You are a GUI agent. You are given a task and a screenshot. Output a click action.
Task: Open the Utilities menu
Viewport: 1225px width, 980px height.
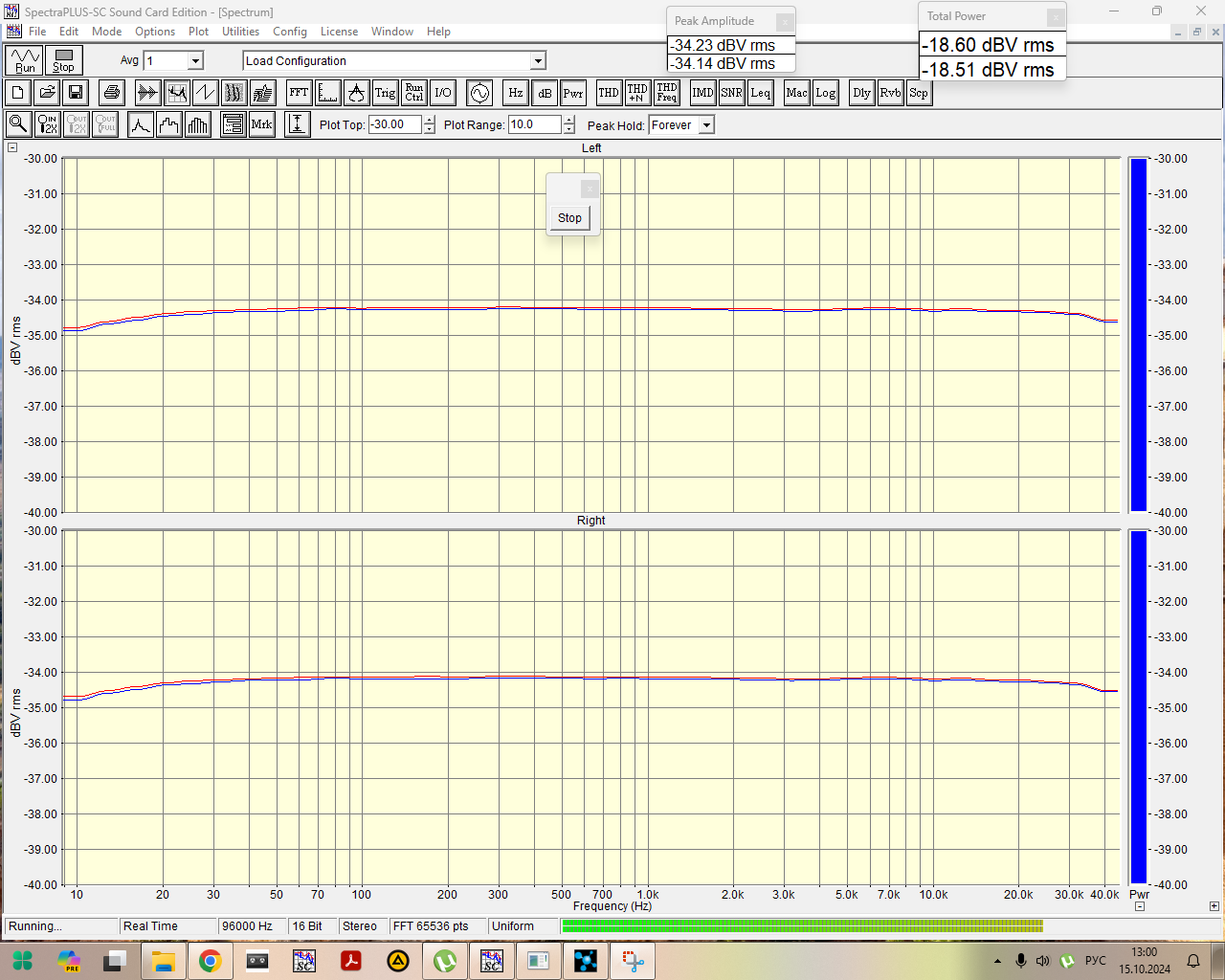[x=240, y=32]
